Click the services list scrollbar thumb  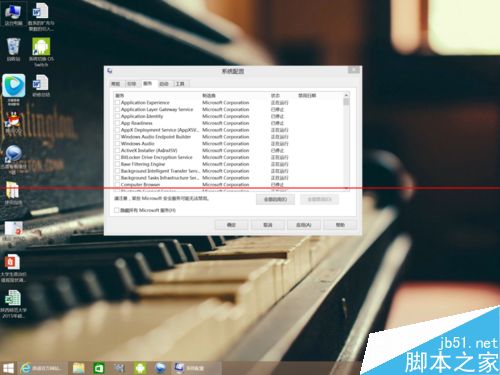tap(347, 102)
